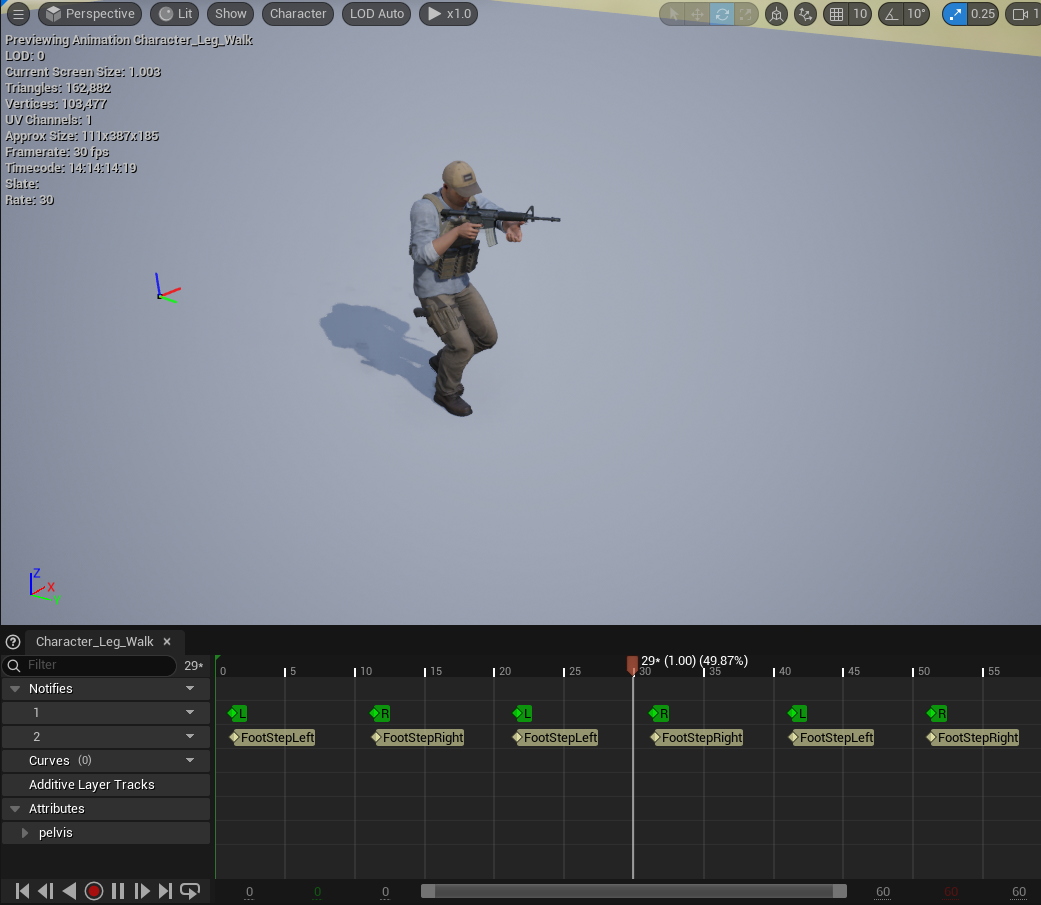Select the R notify near frame 10
This screenshot has height=905, width=1041.
[x=380, y=714]
